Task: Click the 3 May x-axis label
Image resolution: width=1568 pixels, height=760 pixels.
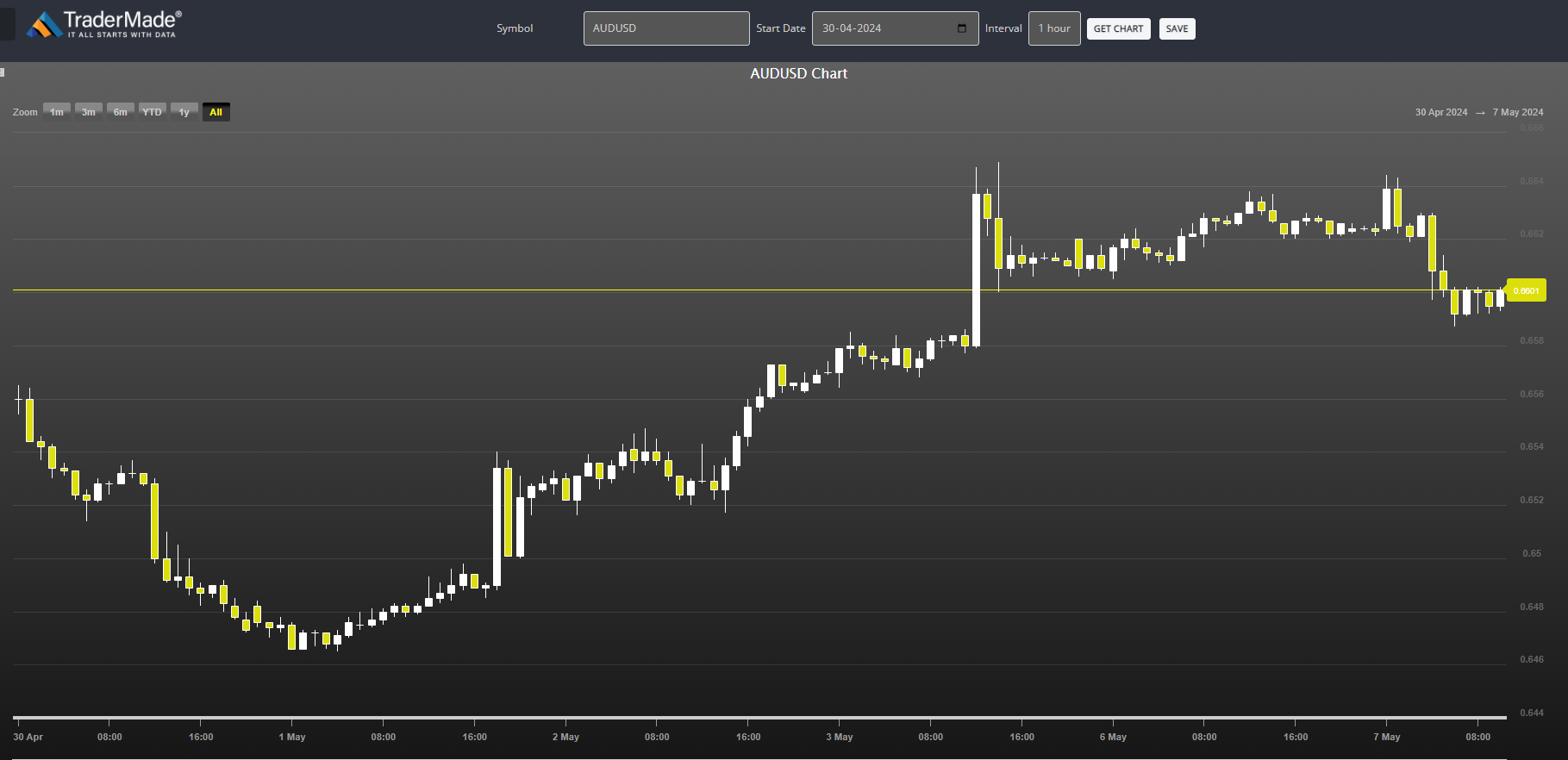Action: coord(840,737)
